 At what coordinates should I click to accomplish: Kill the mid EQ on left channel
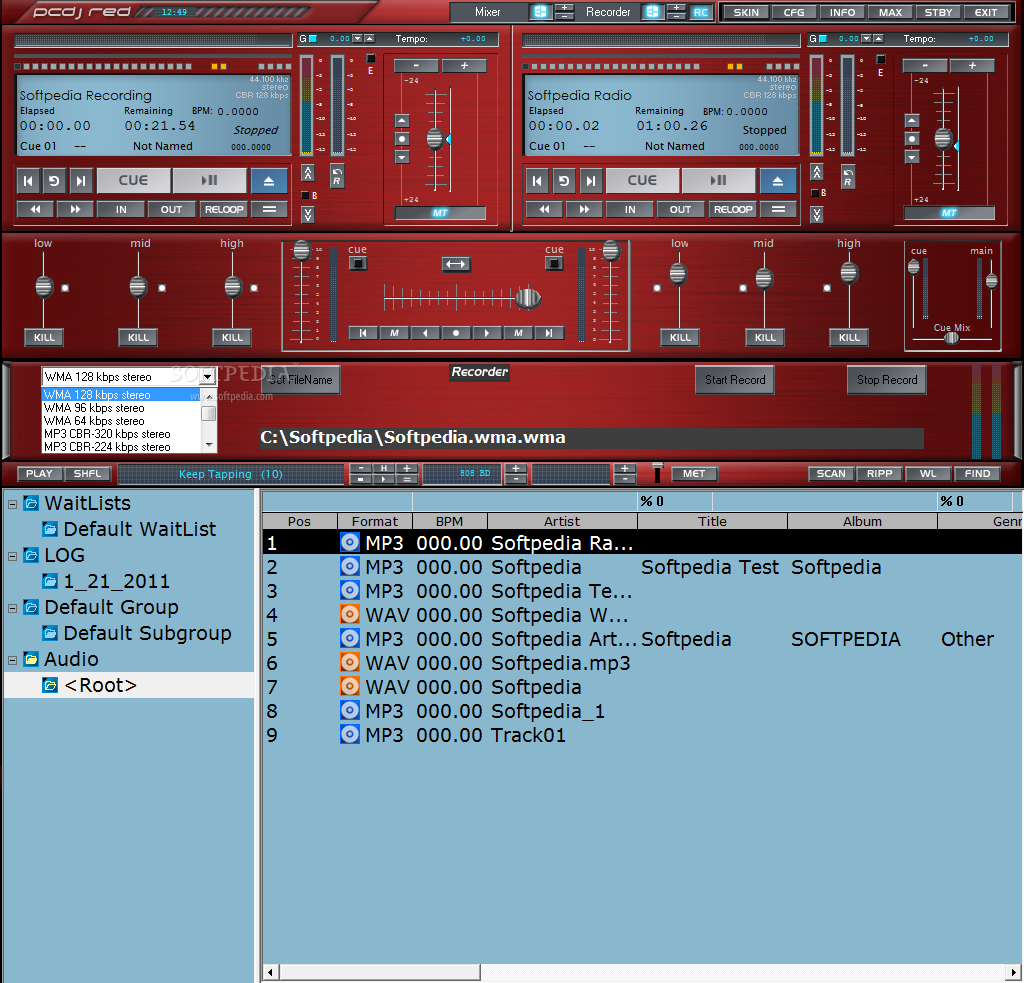(138, 338)
